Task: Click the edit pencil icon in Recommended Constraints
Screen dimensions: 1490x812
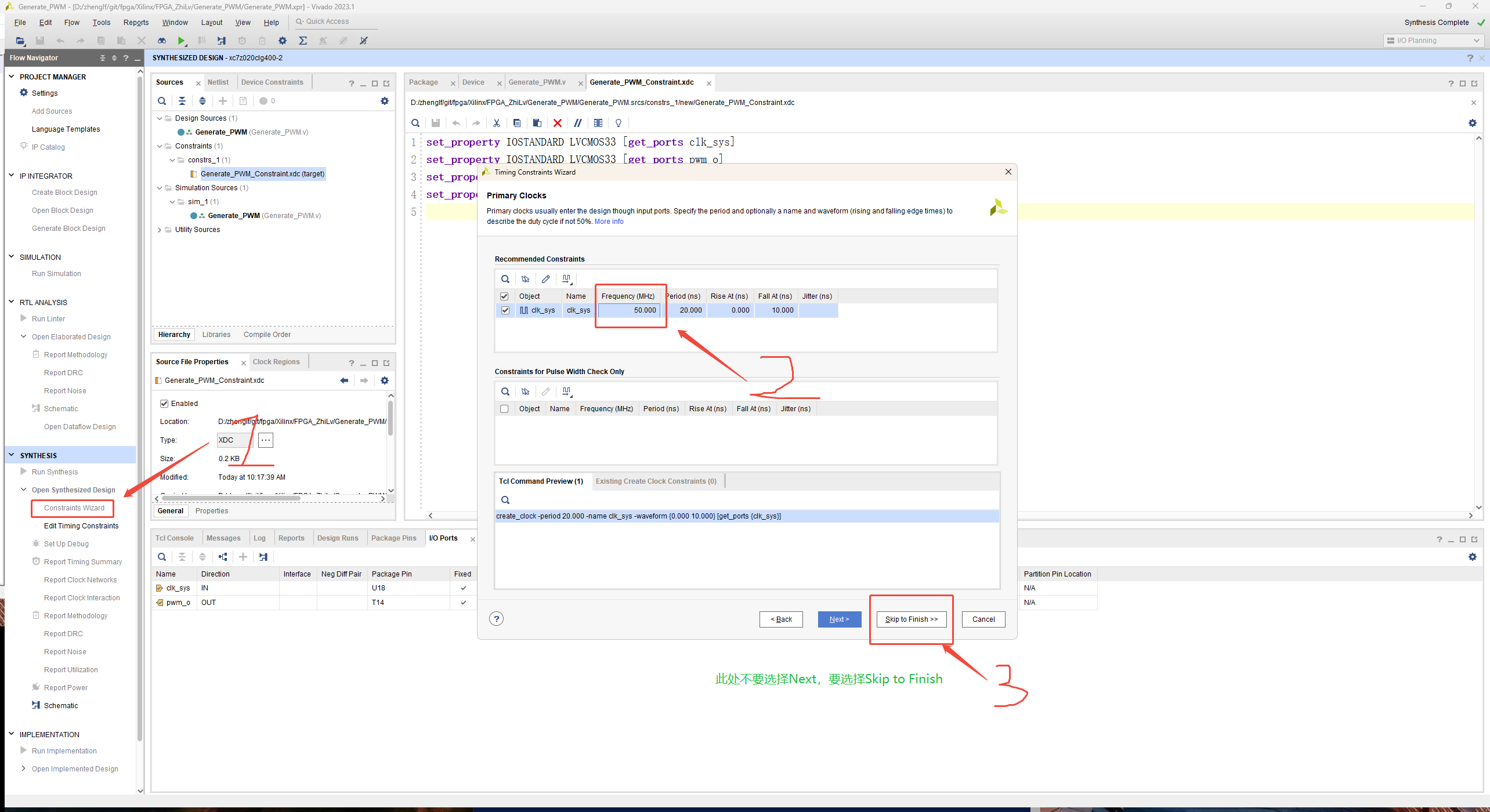Action: (x=545, y=279)
